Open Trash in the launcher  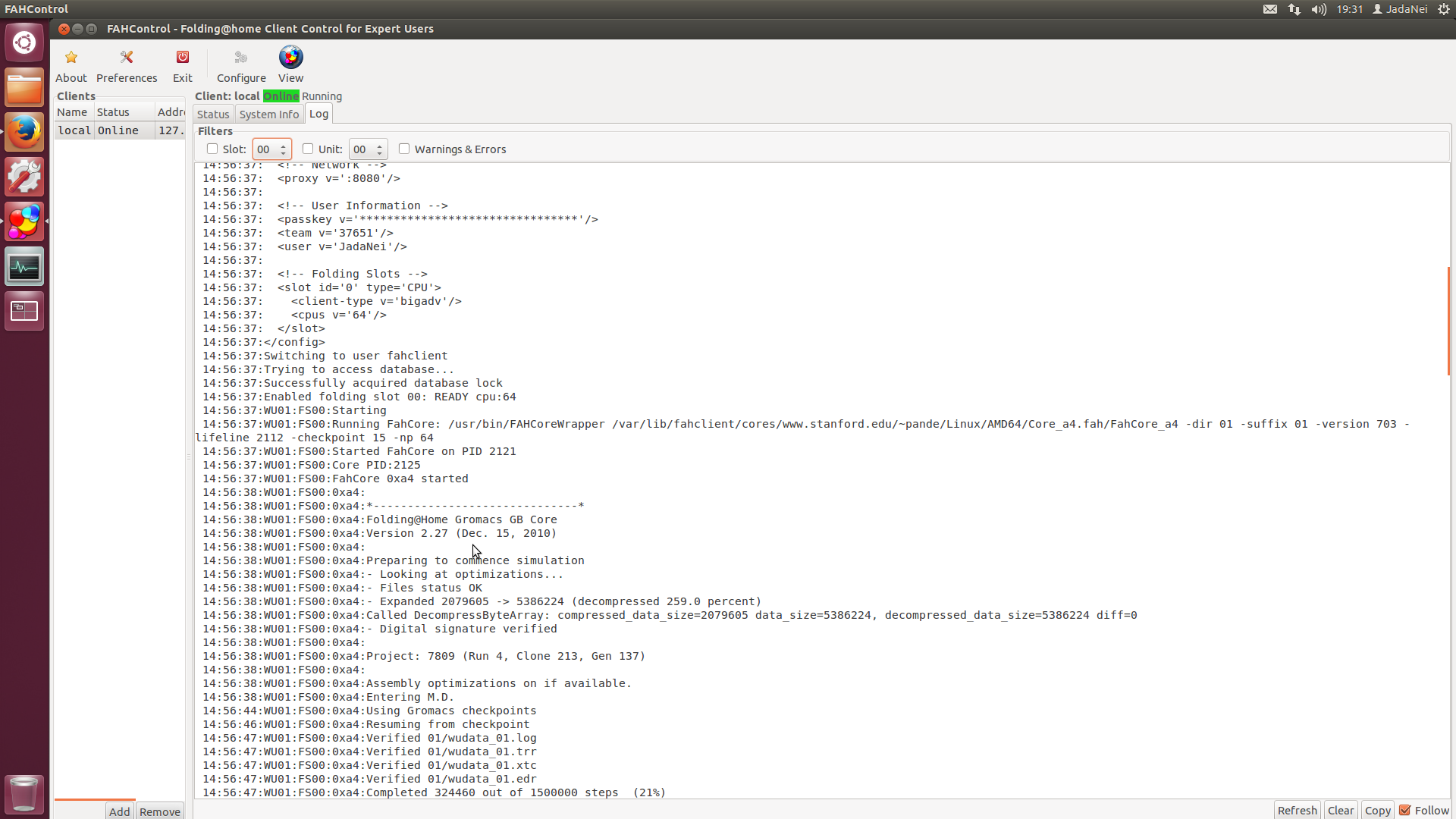[24, 793]
